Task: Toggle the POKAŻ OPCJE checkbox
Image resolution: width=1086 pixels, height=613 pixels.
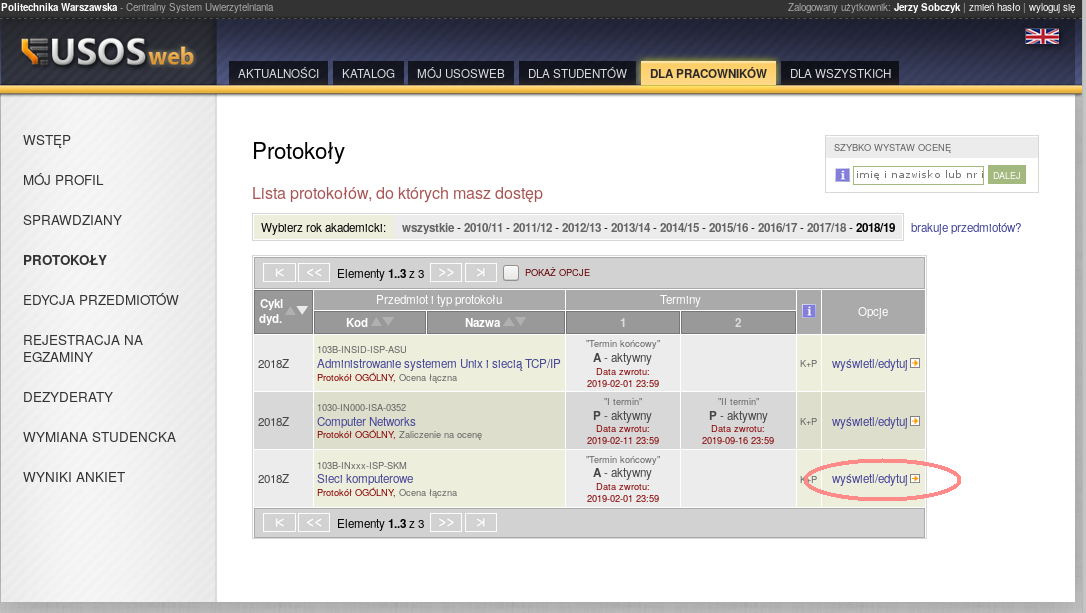Action: [x=511, y=273]
